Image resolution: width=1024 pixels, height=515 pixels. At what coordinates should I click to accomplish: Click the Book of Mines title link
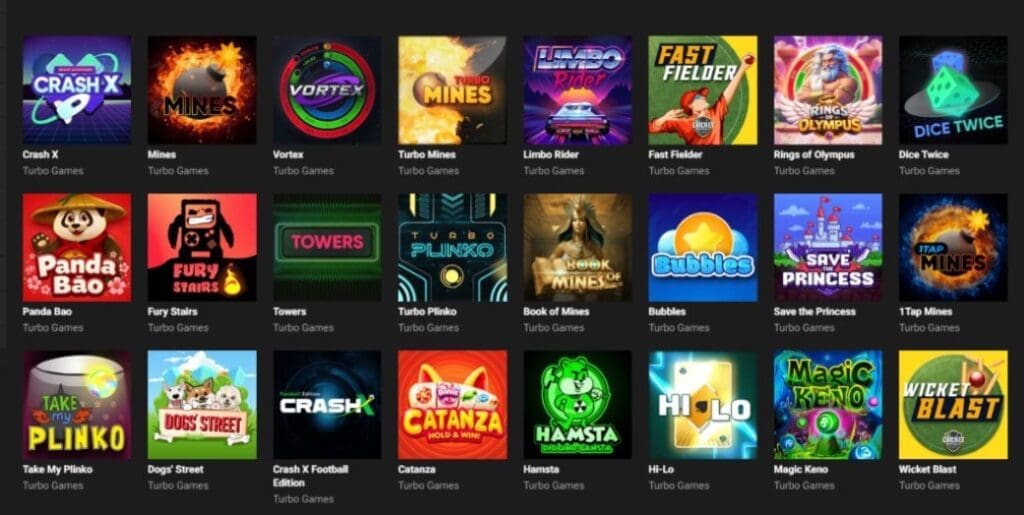click(556, 312)
